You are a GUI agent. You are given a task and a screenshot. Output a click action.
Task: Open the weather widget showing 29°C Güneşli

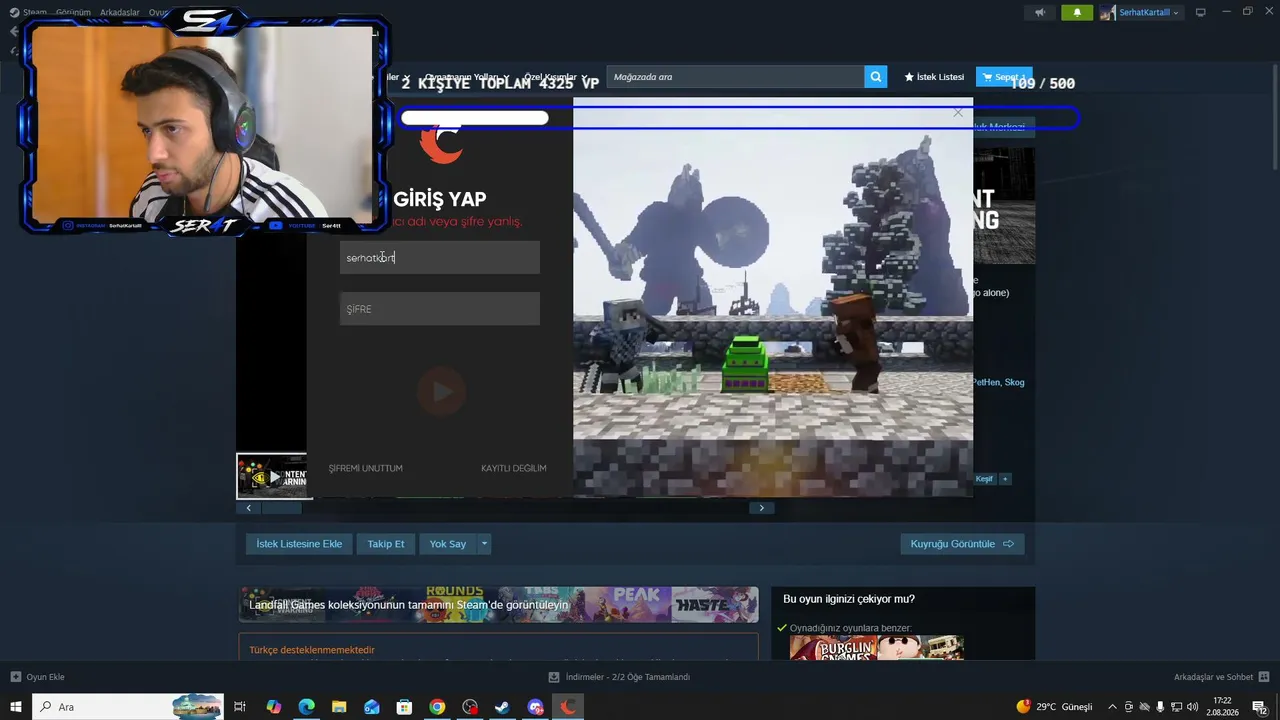pos(1054,707)
